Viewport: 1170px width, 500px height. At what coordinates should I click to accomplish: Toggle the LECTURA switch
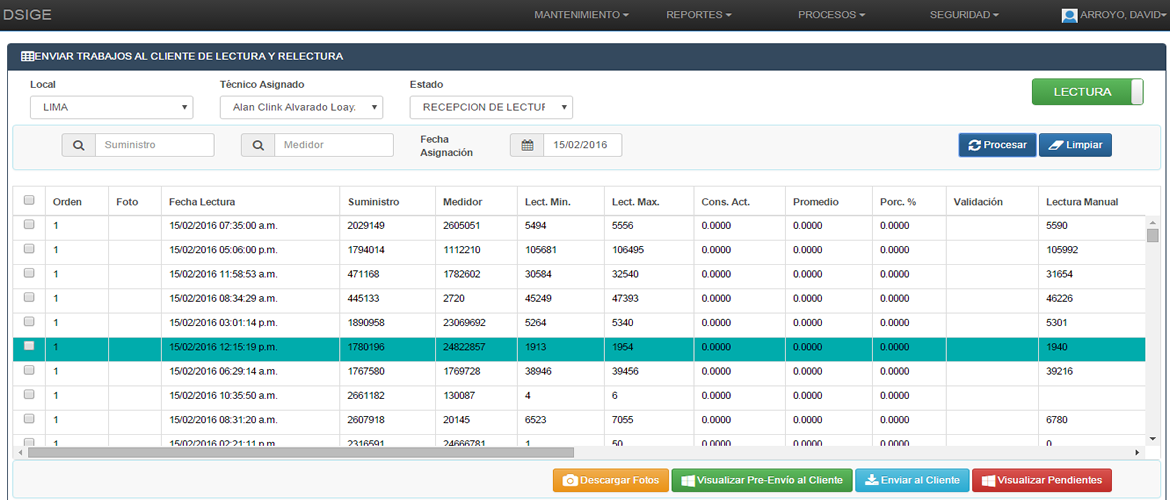tap(1087, 93)
